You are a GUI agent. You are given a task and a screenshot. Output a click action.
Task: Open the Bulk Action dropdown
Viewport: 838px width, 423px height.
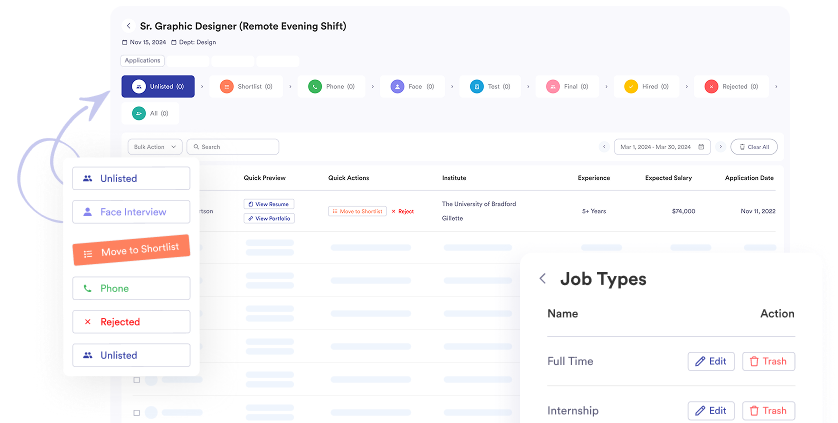click(x=155, y=147)
